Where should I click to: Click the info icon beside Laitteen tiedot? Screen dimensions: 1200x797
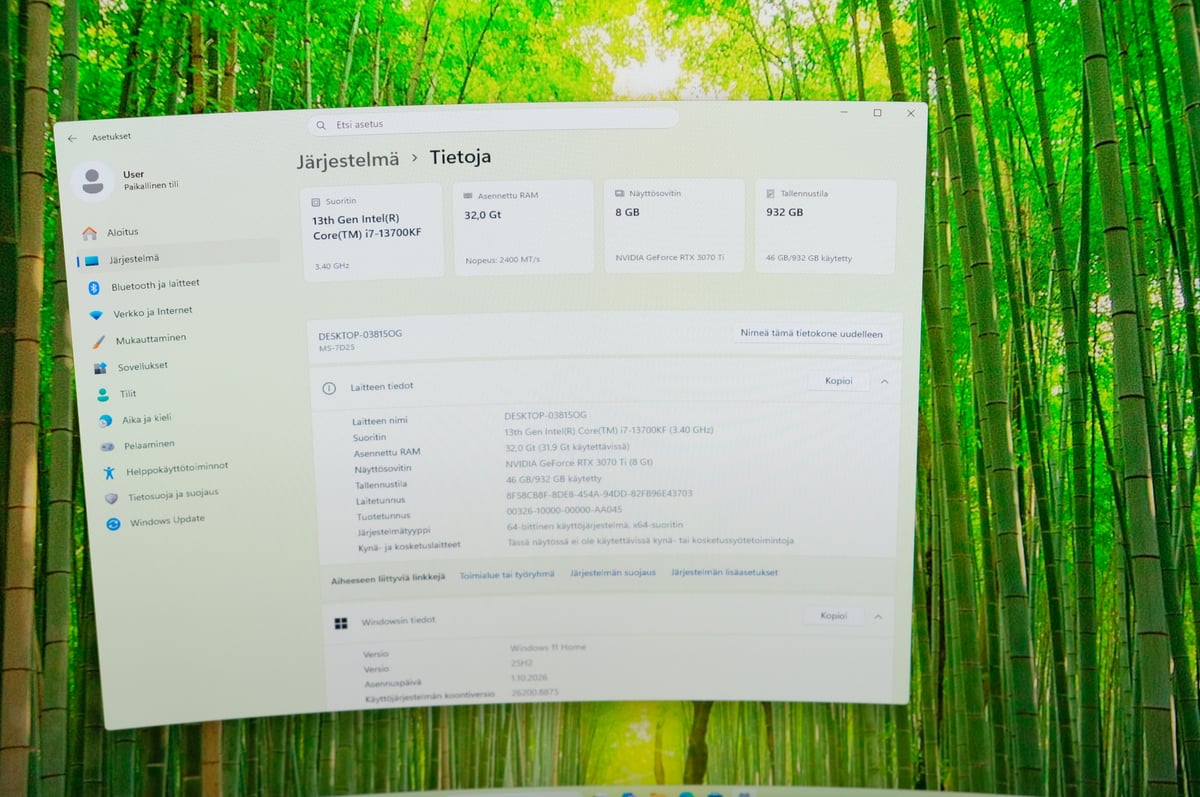[329, 388]
